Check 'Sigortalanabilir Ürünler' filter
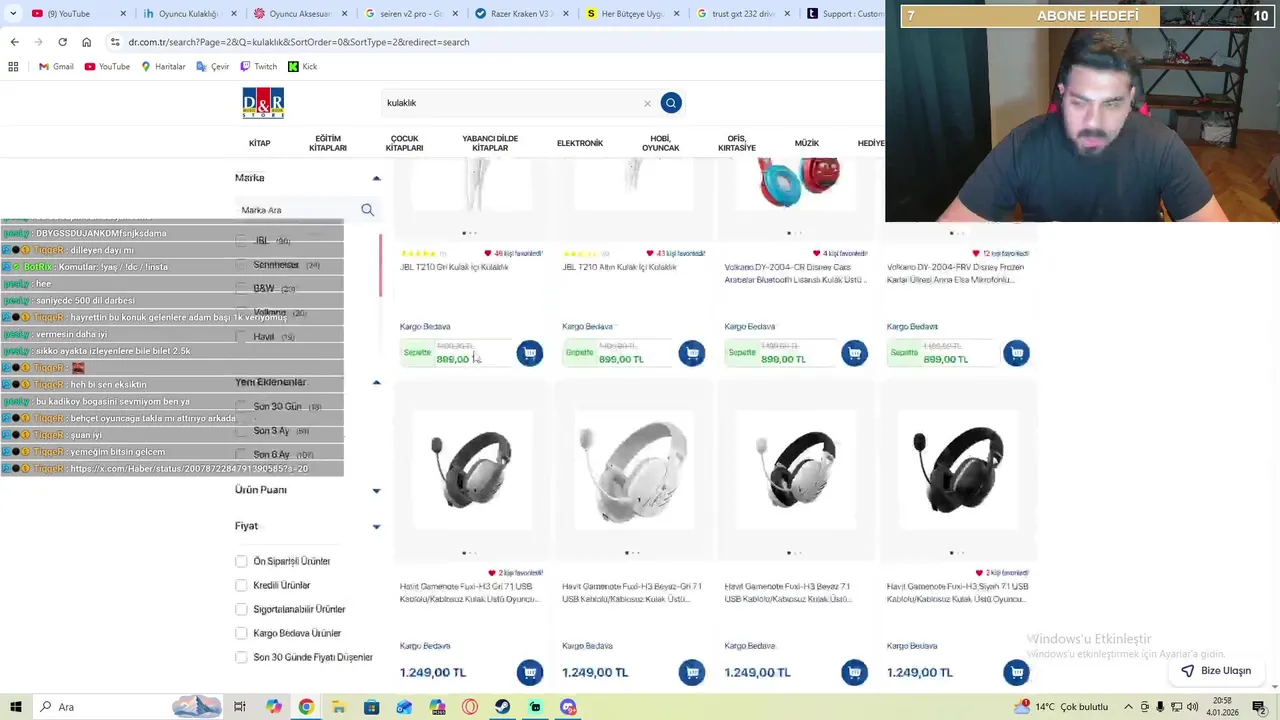Viewport: 1280px width, 720px height. pos(241,609)
